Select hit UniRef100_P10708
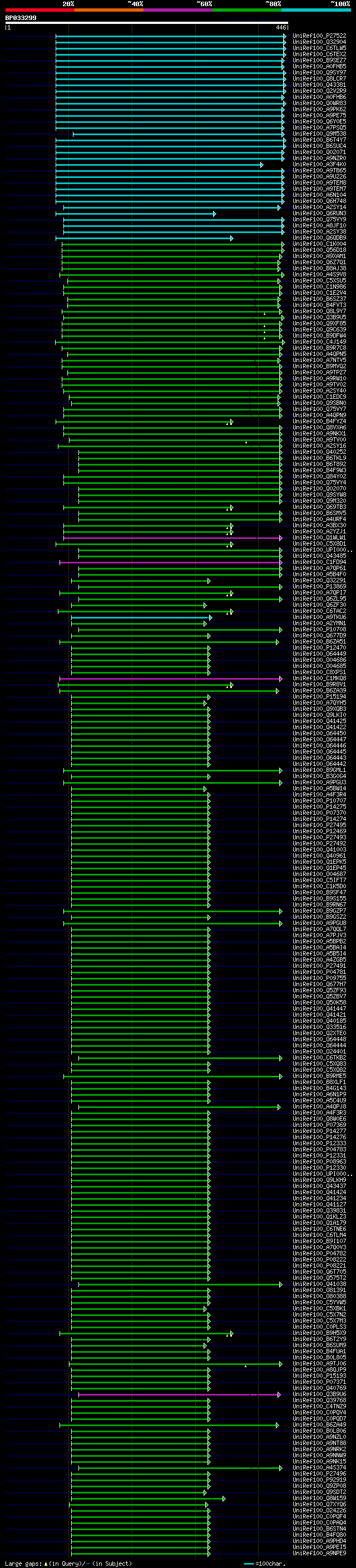356x1568 pixels. click(x=319, y=630)
